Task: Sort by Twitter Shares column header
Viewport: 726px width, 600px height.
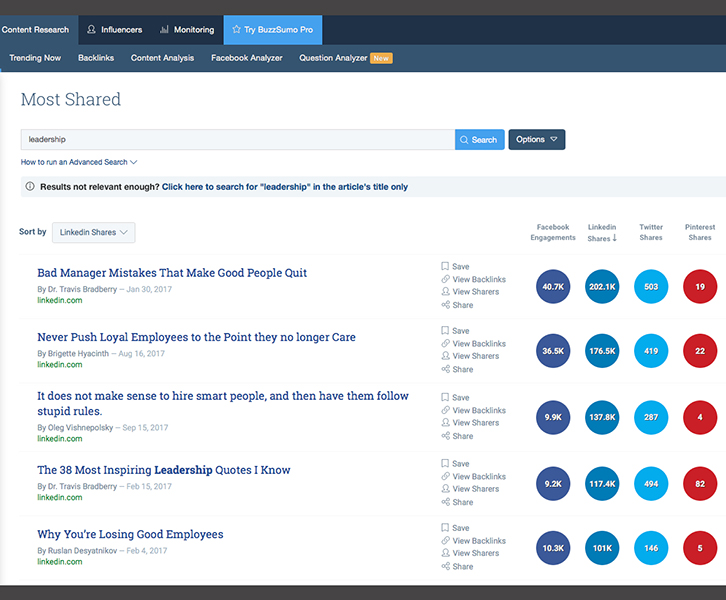Action: (x=651, y=232)
